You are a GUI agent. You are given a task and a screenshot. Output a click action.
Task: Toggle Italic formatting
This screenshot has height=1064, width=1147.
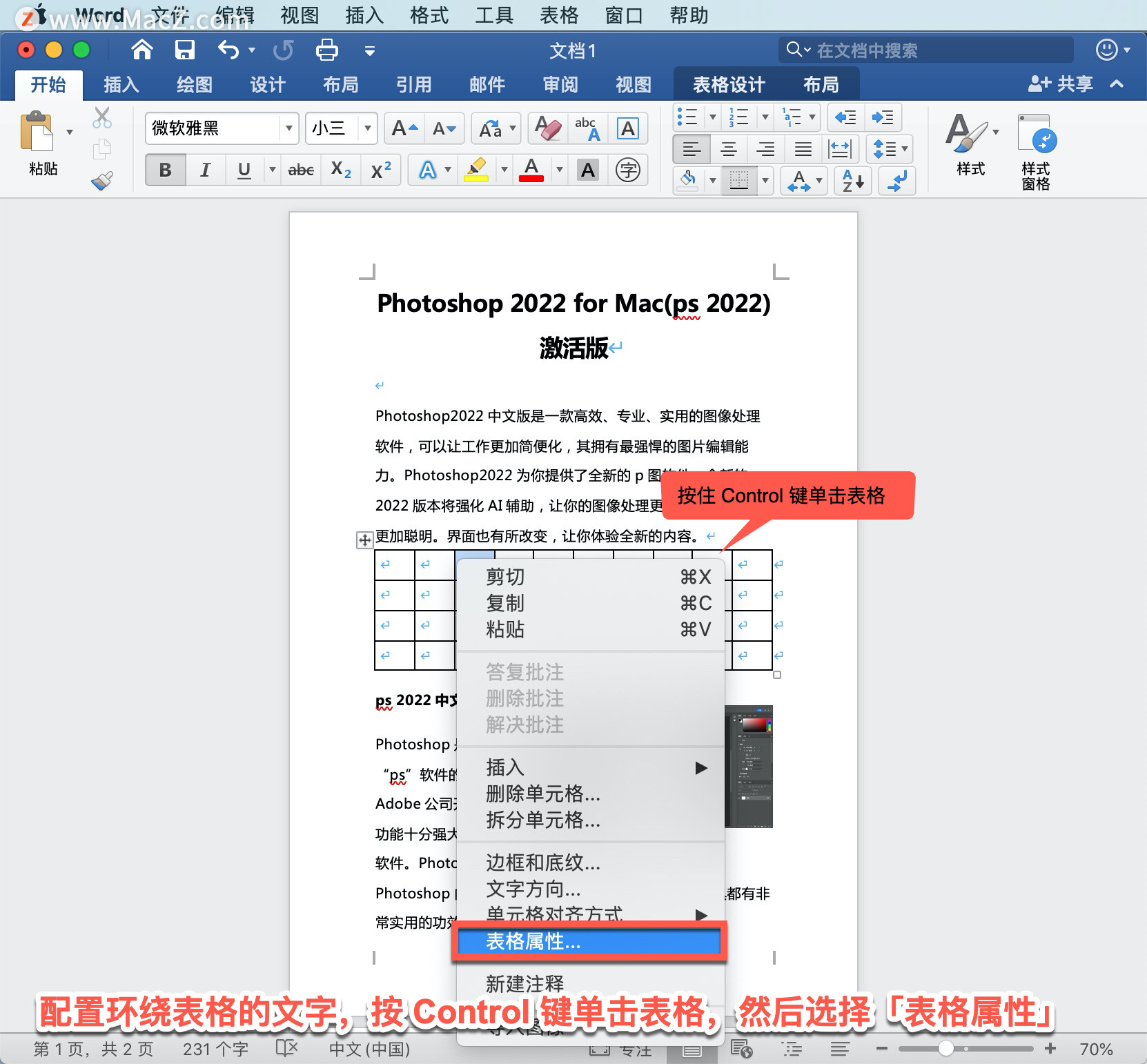205,170
